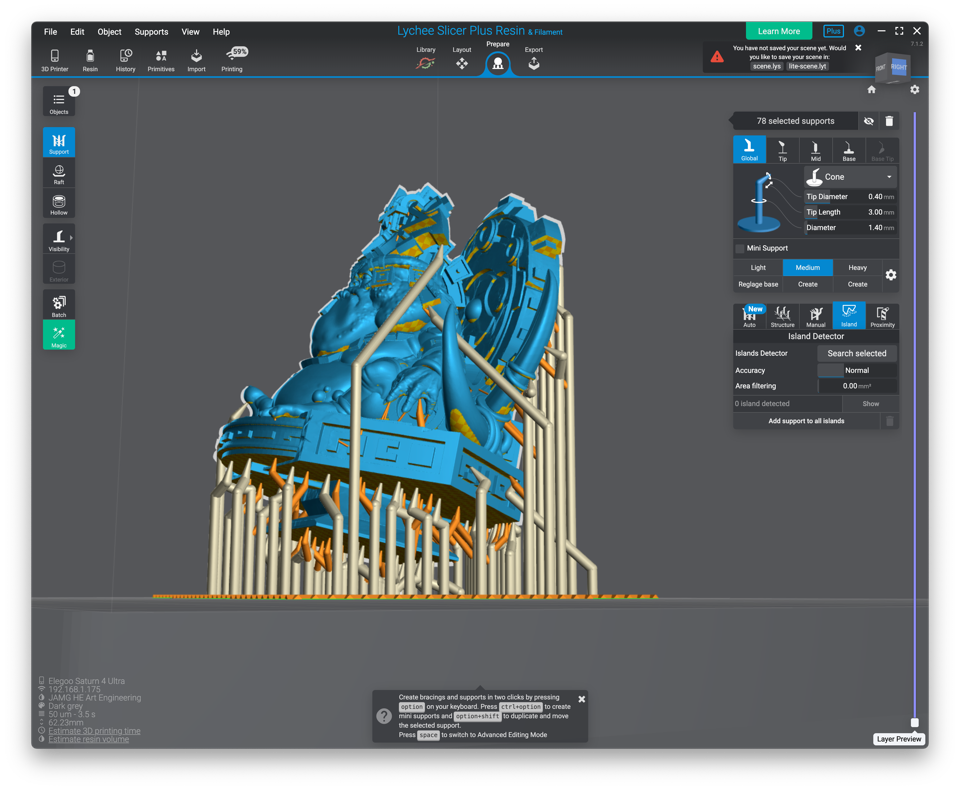Click the Magic tool icon
Screen dimensions: 960x790
click(59, 336)
